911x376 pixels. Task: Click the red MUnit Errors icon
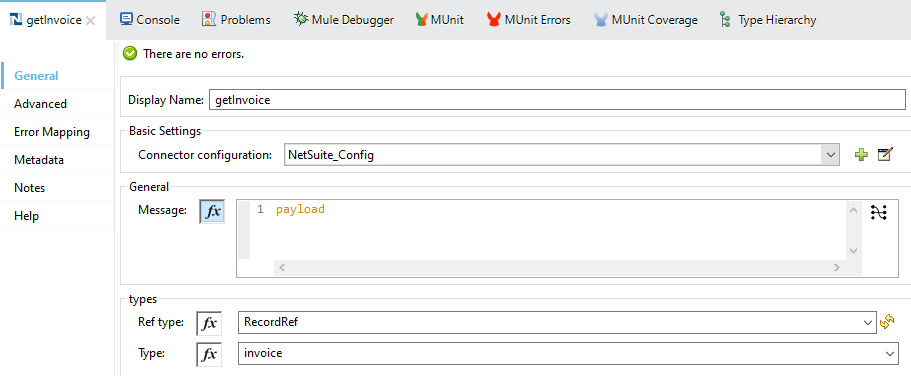click(494, 20)
